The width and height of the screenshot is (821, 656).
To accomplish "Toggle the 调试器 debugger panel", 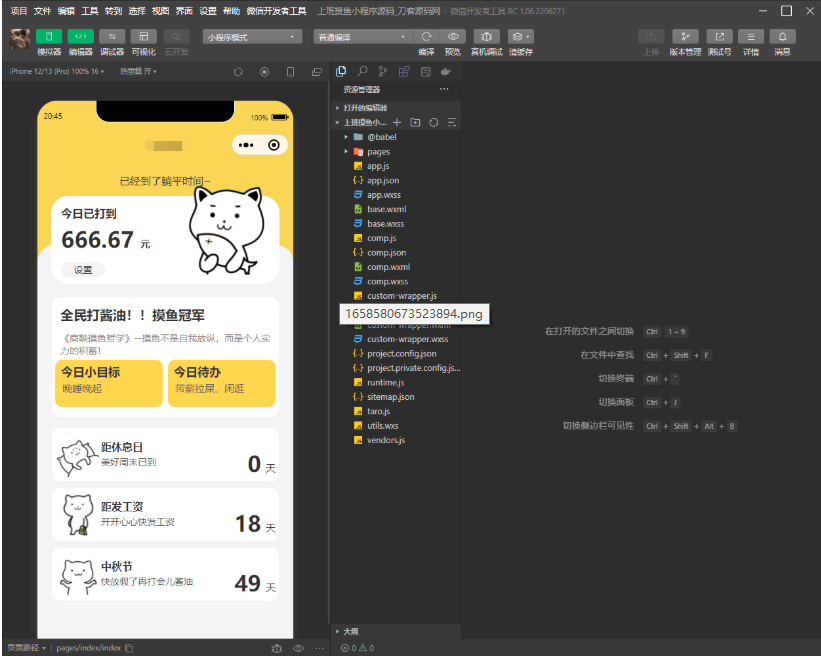I will coord(111,36).
